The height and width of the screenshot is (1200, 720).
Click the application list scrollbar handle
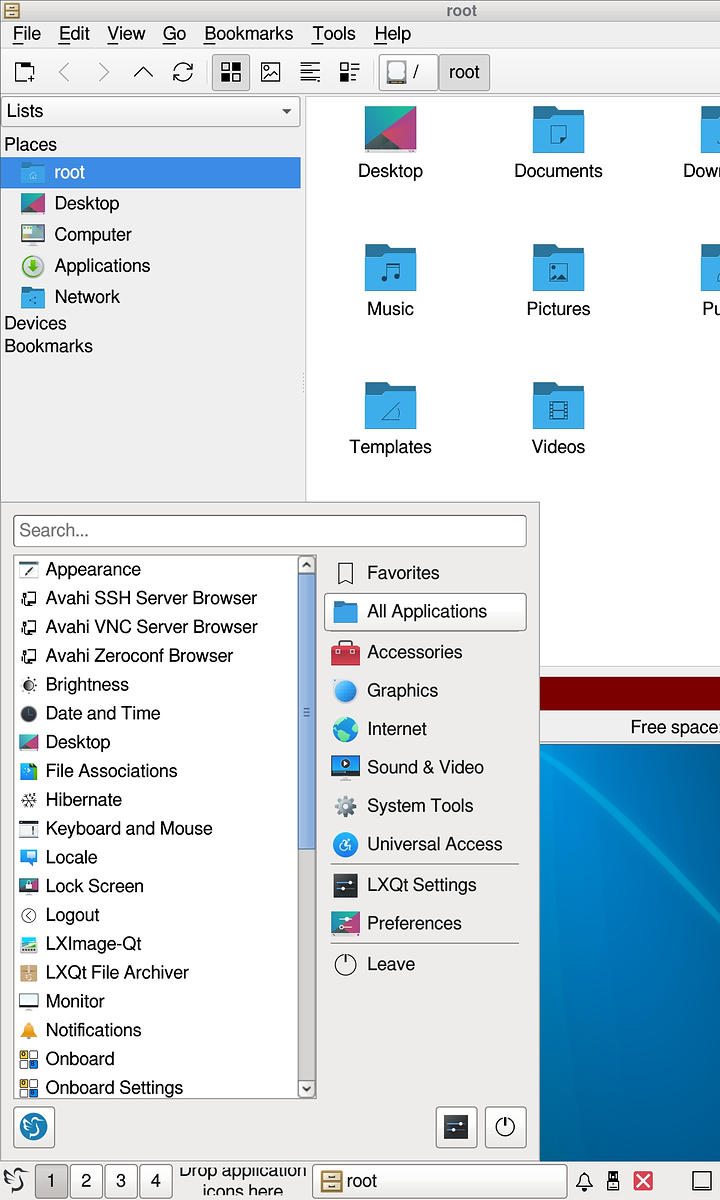[307, 712]
